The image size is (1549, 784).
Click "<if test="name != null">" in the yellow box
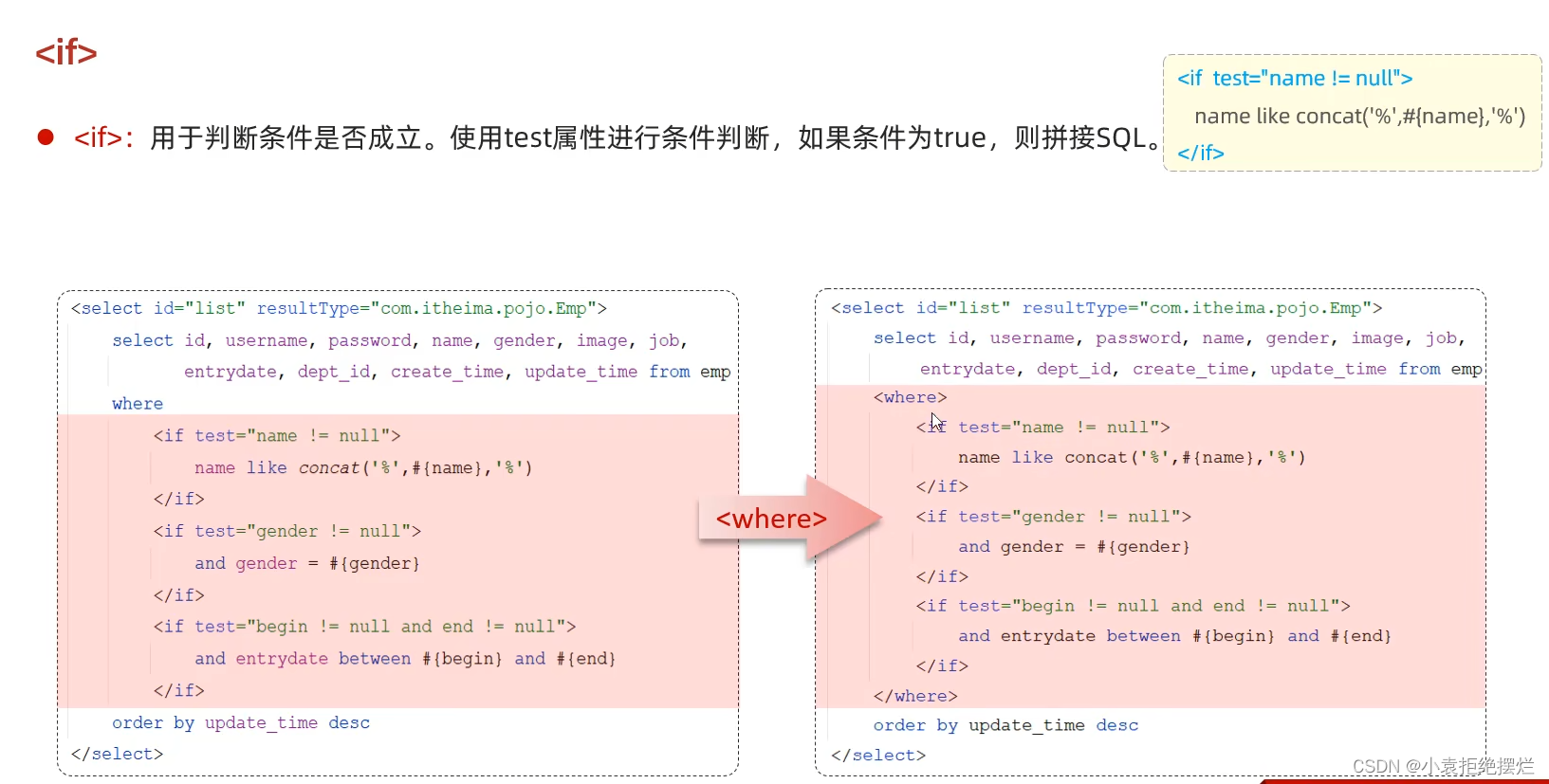tap(1295, 79)
